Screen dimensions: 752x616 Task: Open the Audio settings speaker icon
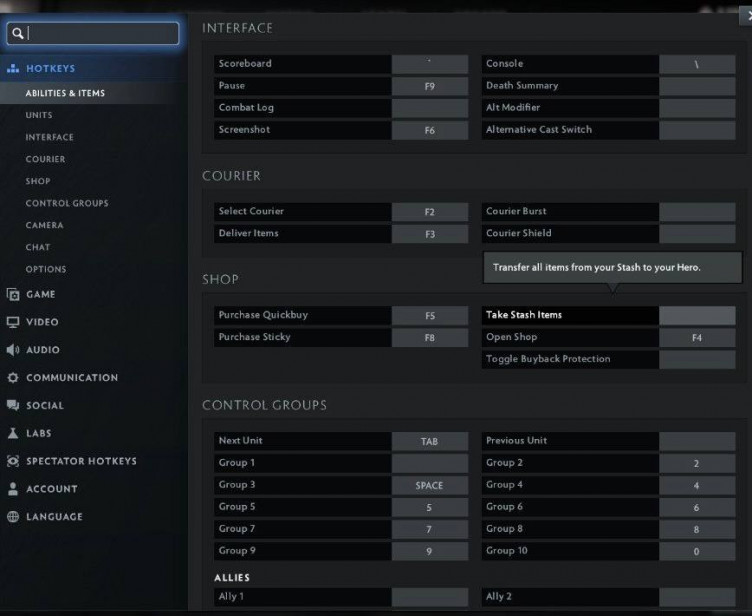[x=13, y=350]
